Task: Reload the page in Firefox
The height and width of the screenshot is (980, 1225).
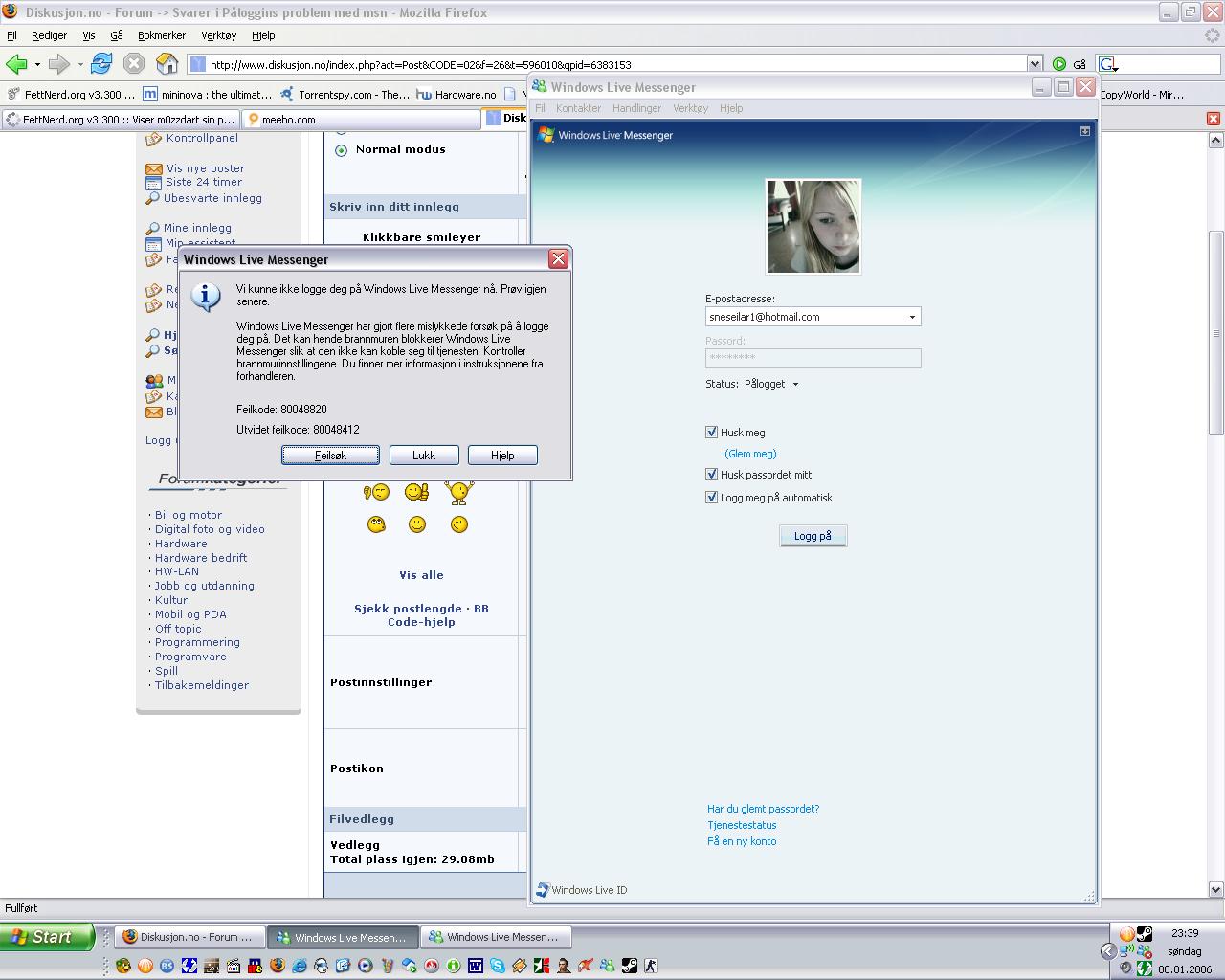Action: tap(101, 64)
